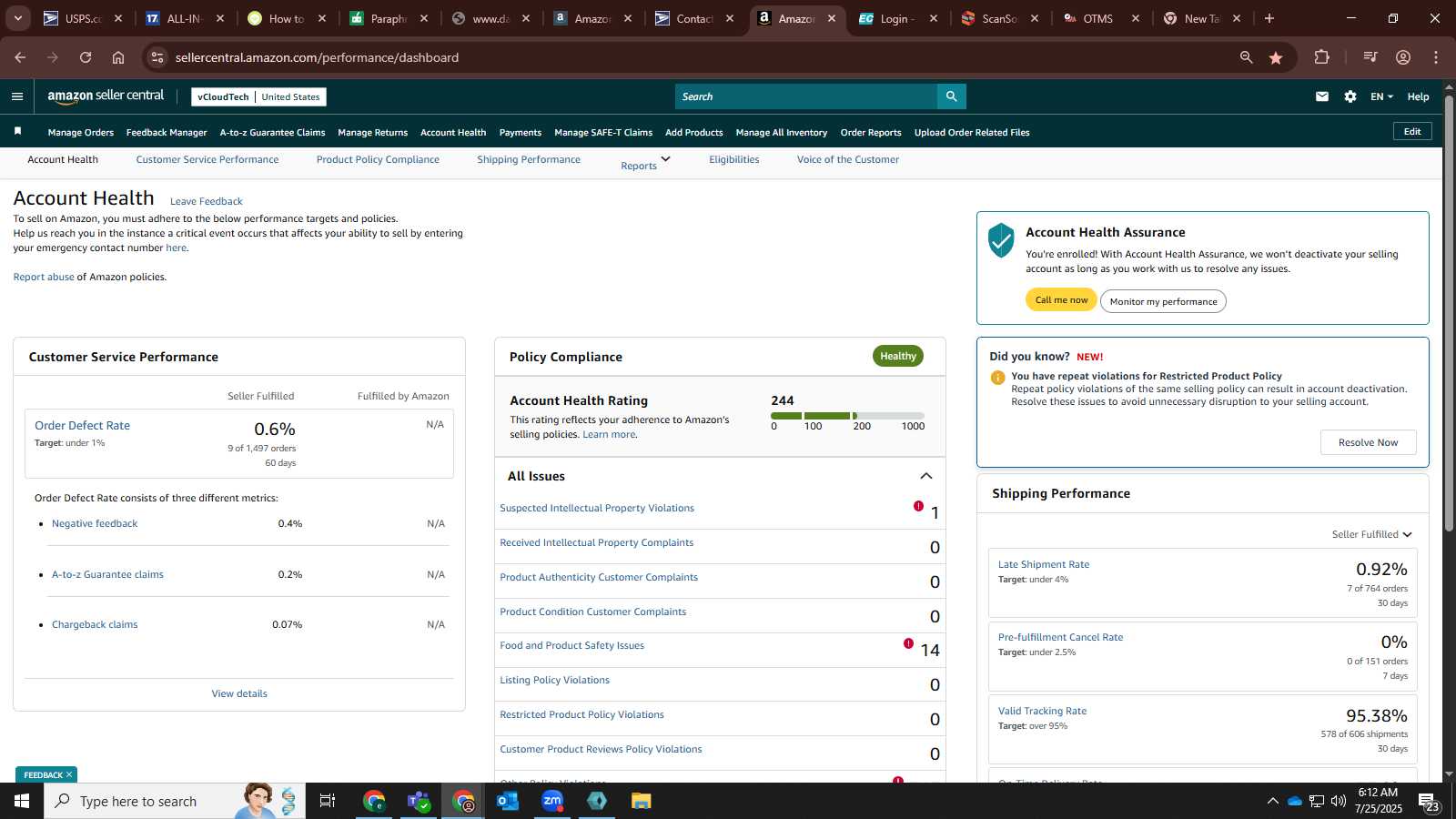Switch to Customer Service Performance tab
This screenshot has width=1456, height=819.
click(207, 159)
